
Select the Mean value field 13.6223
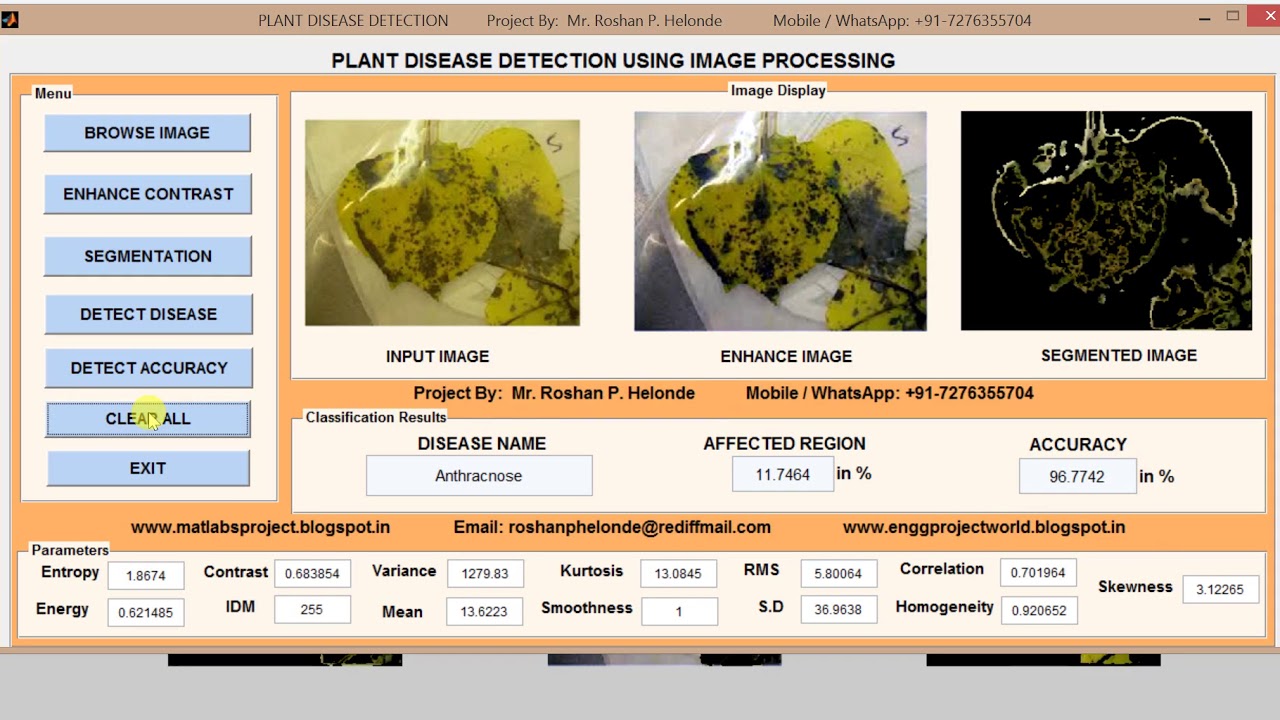click(485, 612)
